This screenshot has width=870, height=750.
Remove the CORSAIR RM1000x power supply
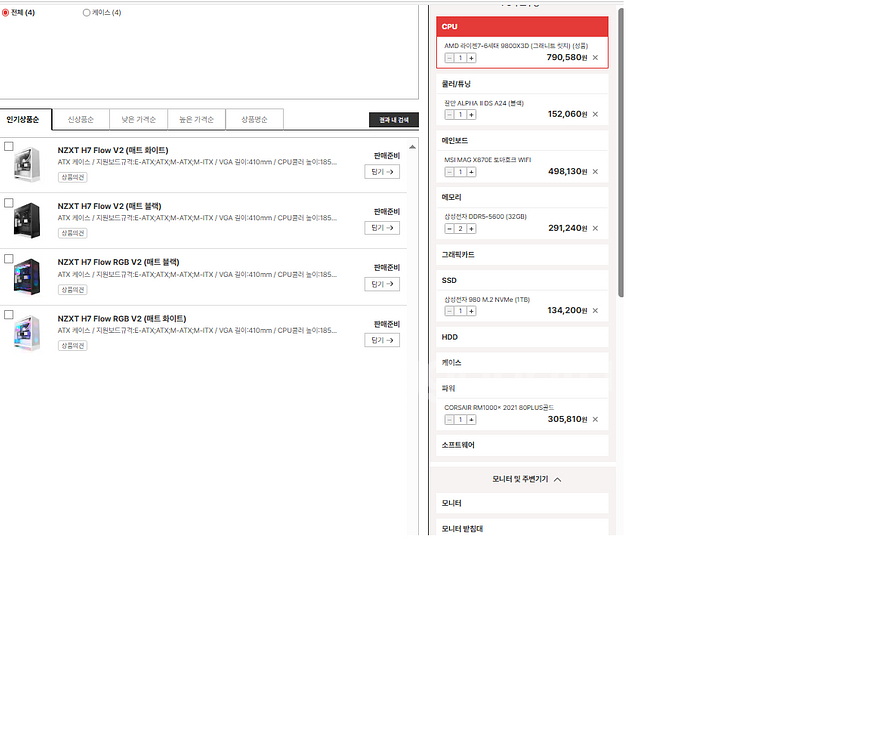595,419
